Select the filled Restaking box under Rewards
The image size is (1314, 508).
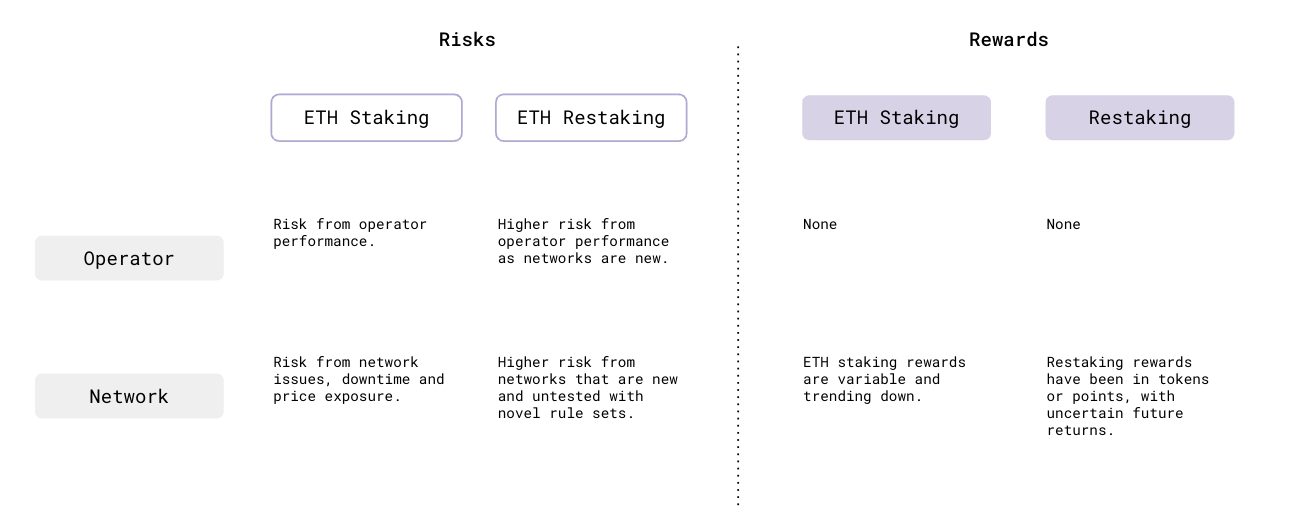pos(1139,118)
